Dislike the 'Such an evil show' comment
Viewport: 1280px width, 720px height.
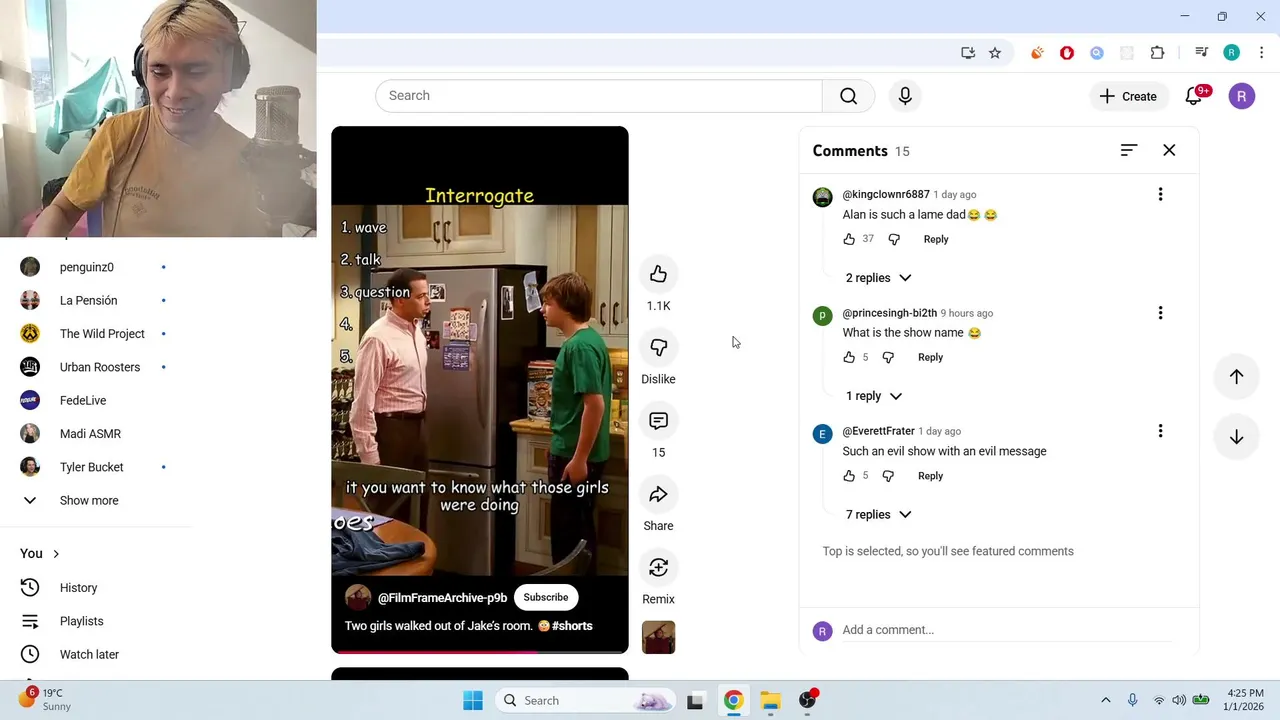click(x=888, y=476)
